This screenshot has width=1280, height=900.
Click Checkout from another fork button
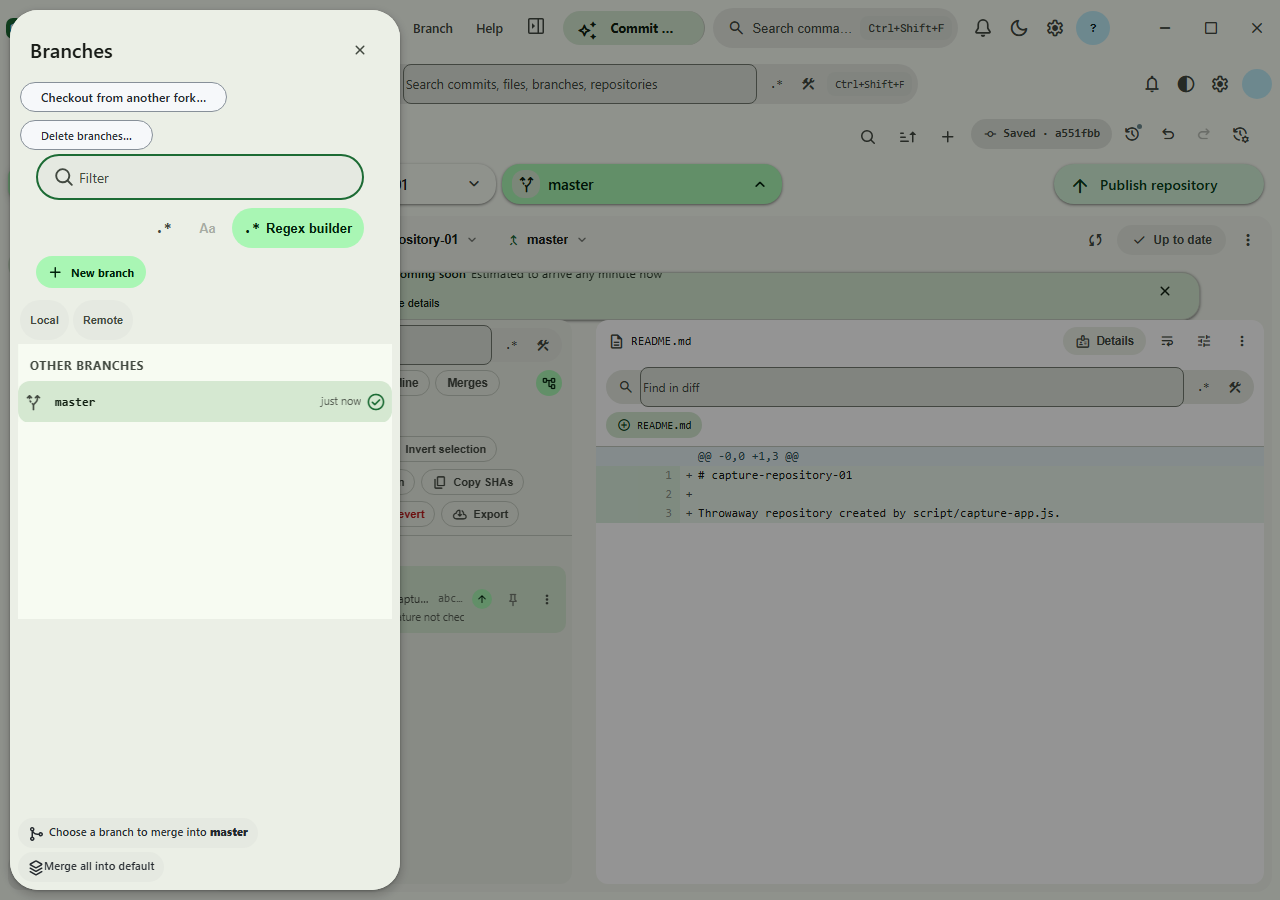click(x=123, y=97)
